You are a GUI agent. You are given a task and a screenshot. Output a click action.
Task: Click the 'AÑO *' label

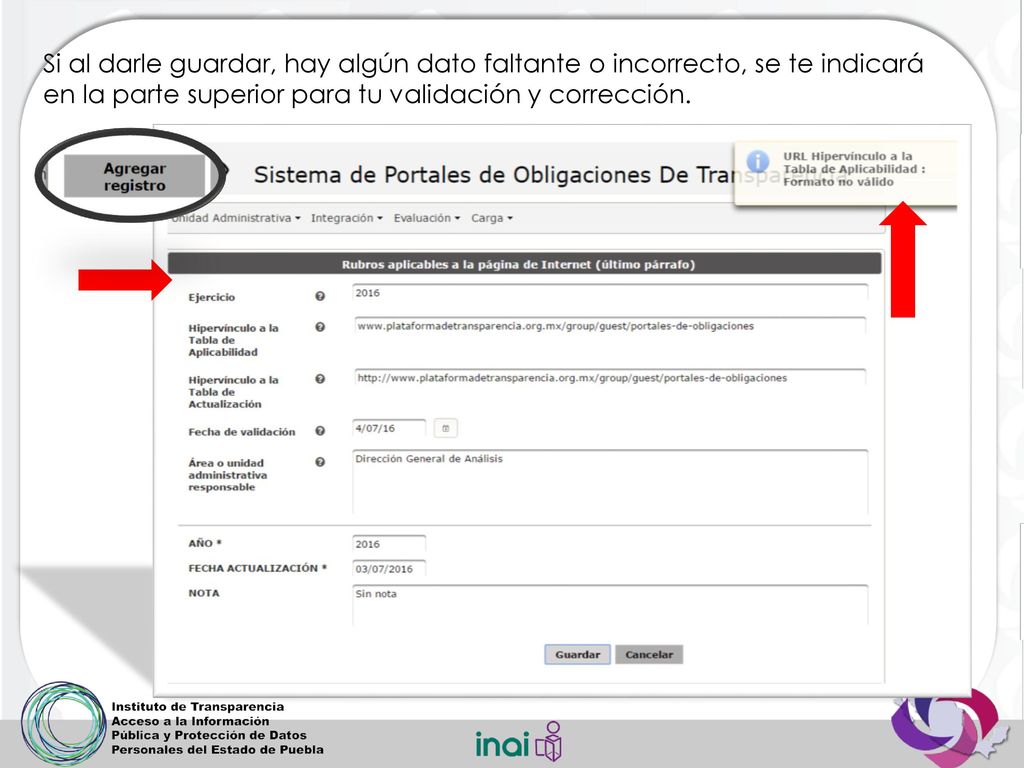[205, 543]
